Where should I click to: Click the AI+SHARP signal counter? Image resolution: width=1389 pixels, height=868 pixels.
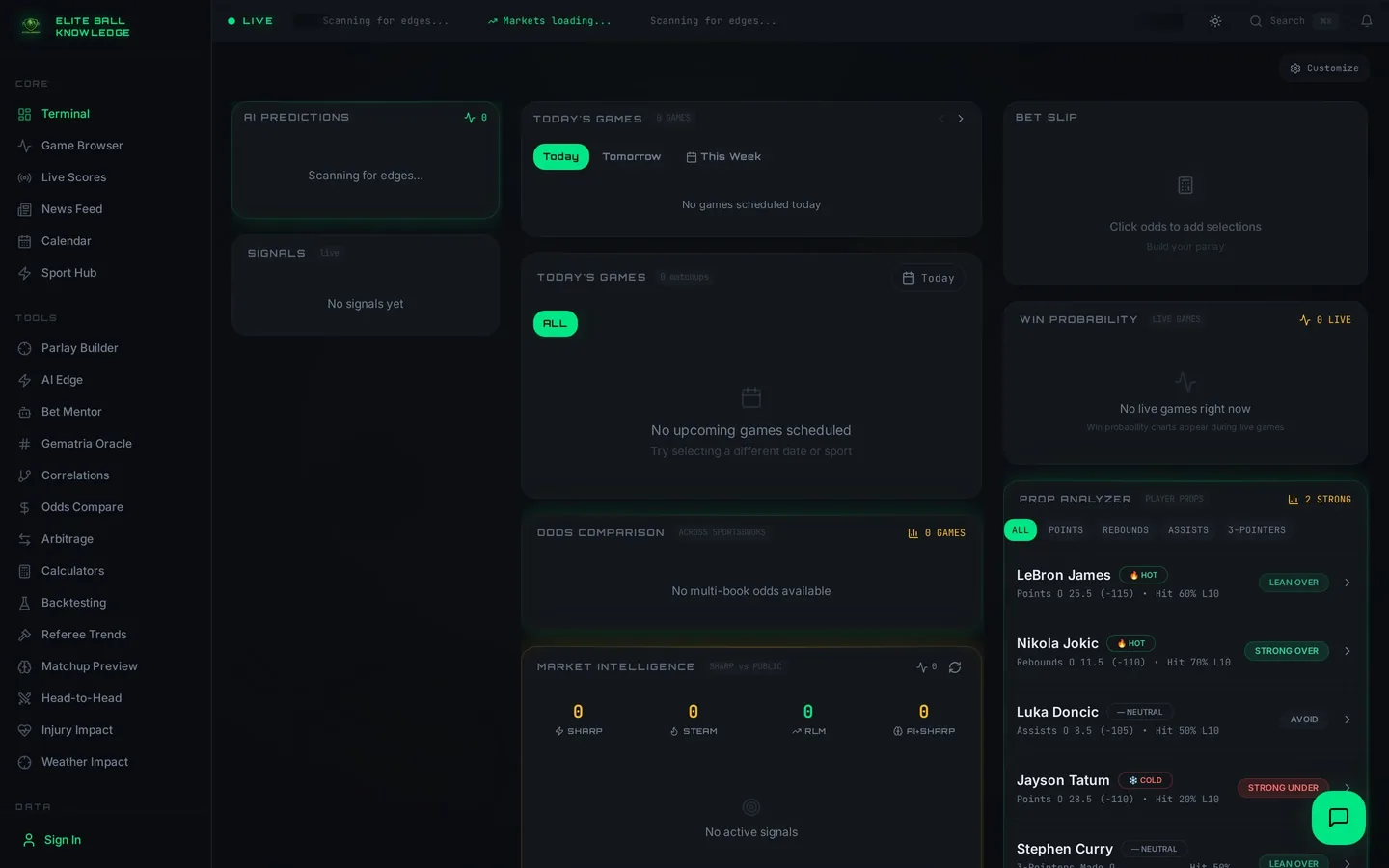(924, 719)
